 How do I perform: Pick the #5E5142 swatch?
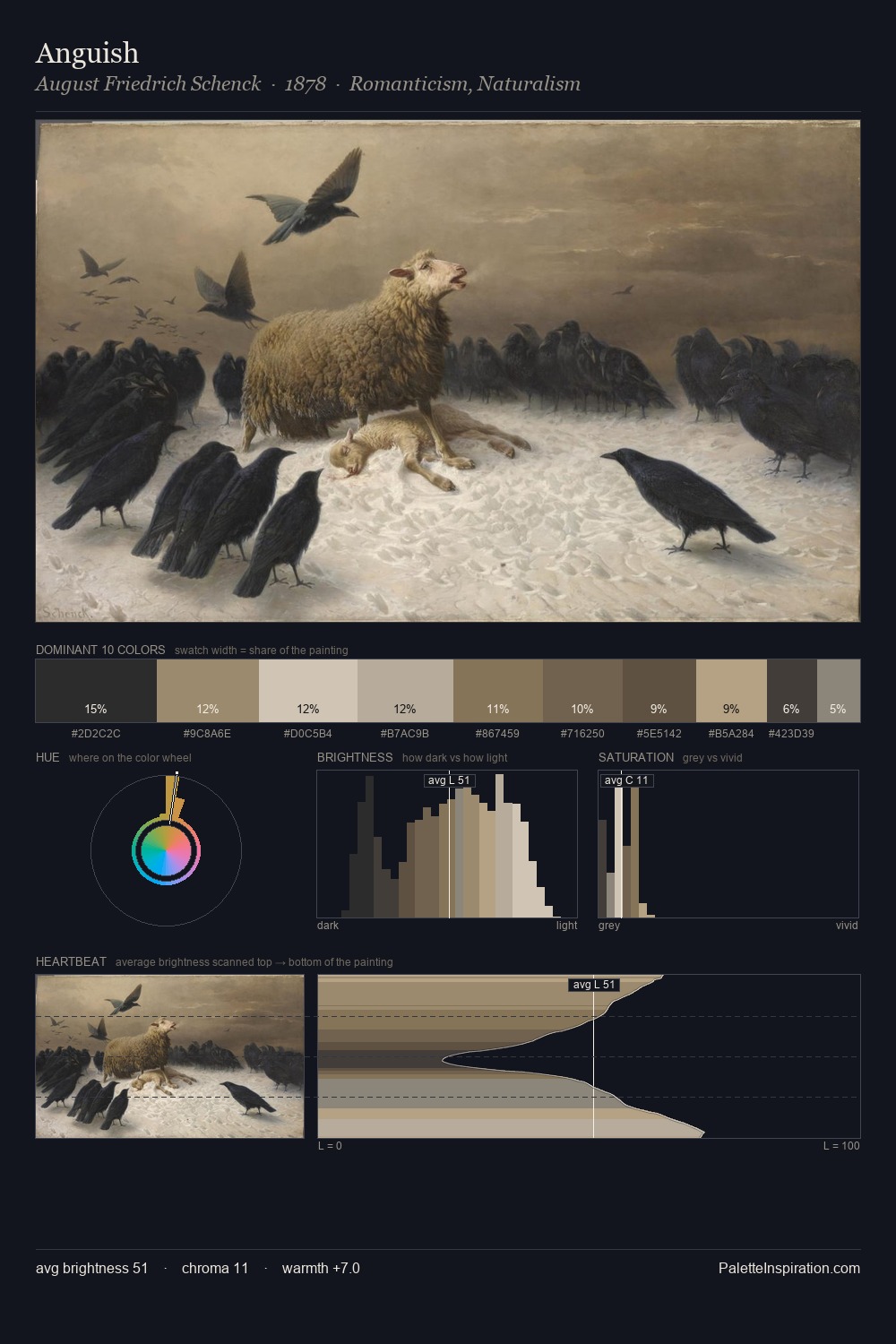tap(659, 691)
